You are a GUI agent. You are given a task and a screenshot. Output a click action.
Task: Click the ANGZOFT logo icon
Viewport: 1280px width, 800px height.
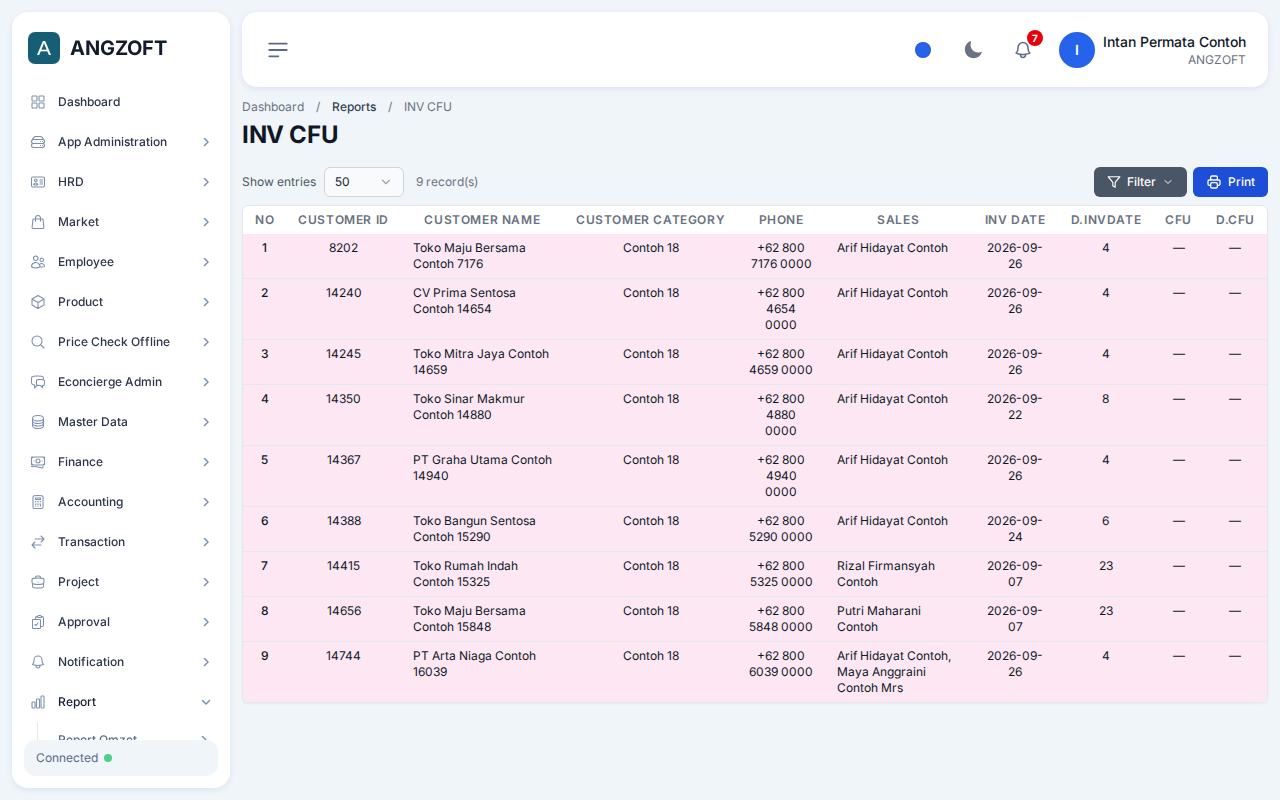click(x=44, y=48)
